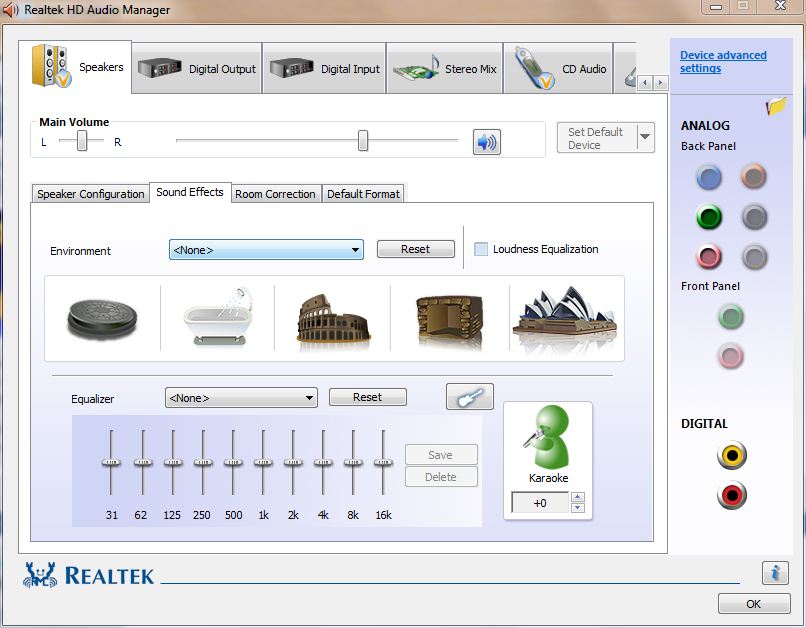Switch to the Room Correction tab

(x=275, y=194)
